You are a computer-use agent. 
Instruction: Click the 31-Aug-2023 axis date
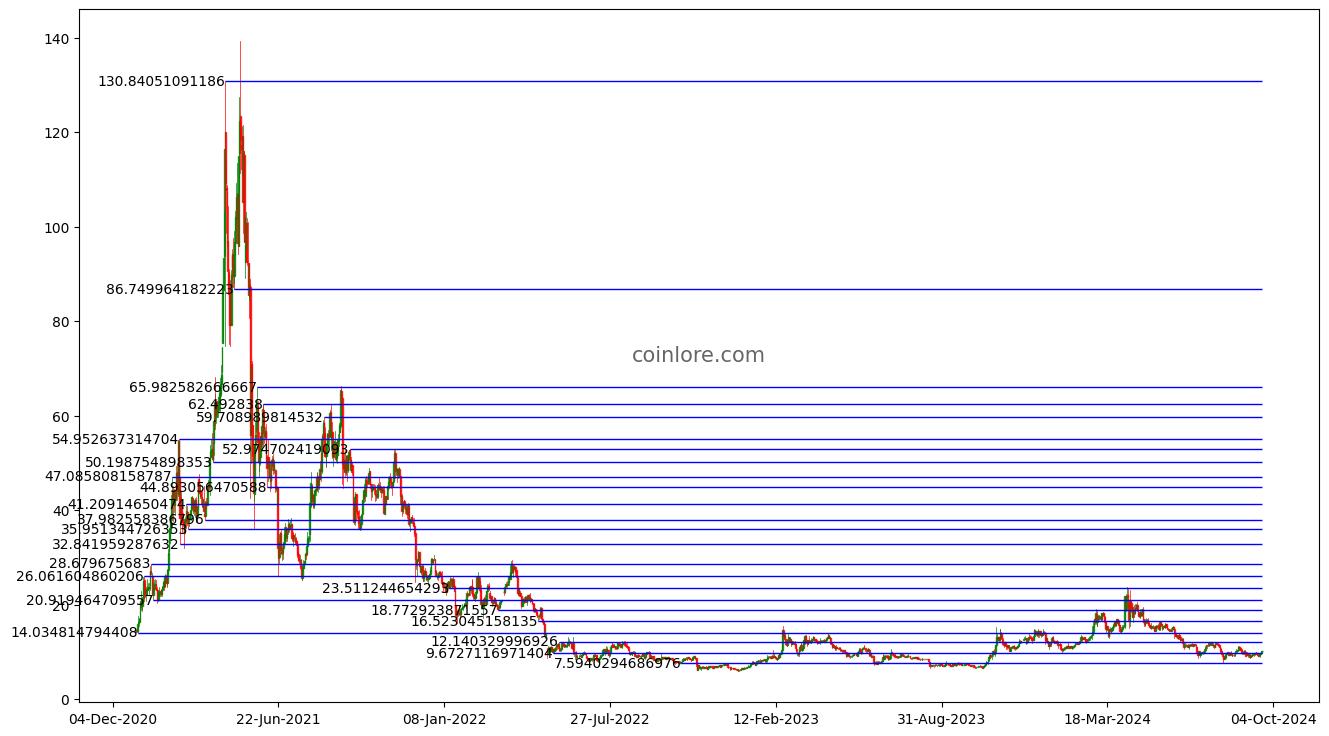tap(941, 718)
